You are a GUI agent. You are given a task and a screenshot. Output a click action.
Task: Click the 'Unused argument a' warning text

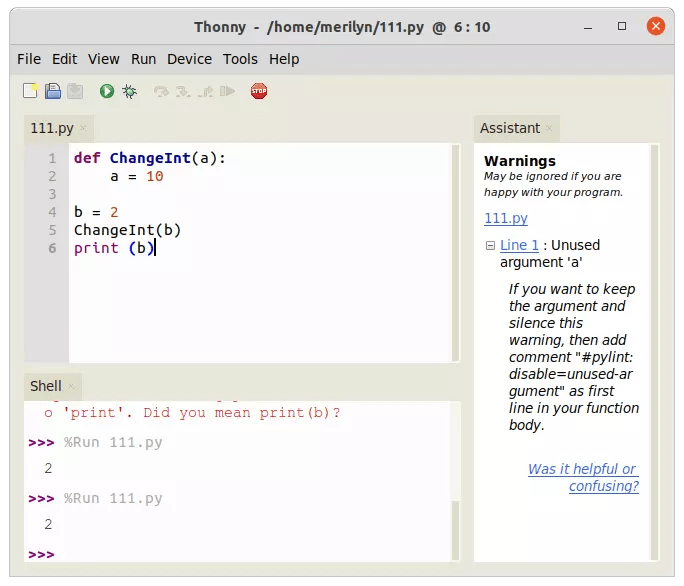(551, 254)
